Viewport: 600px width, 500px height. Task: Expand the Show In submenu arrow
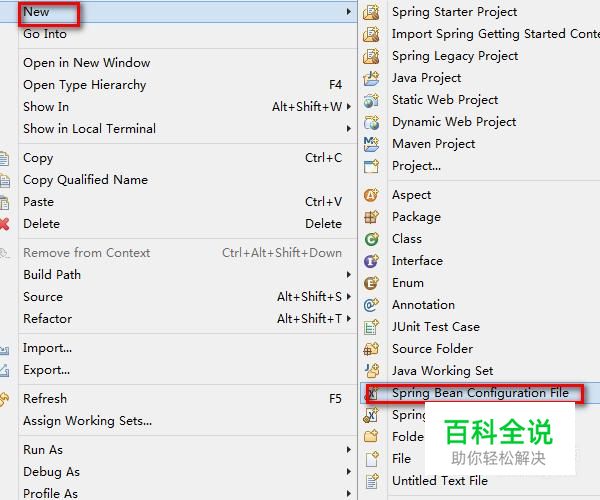tap(349, 106)
